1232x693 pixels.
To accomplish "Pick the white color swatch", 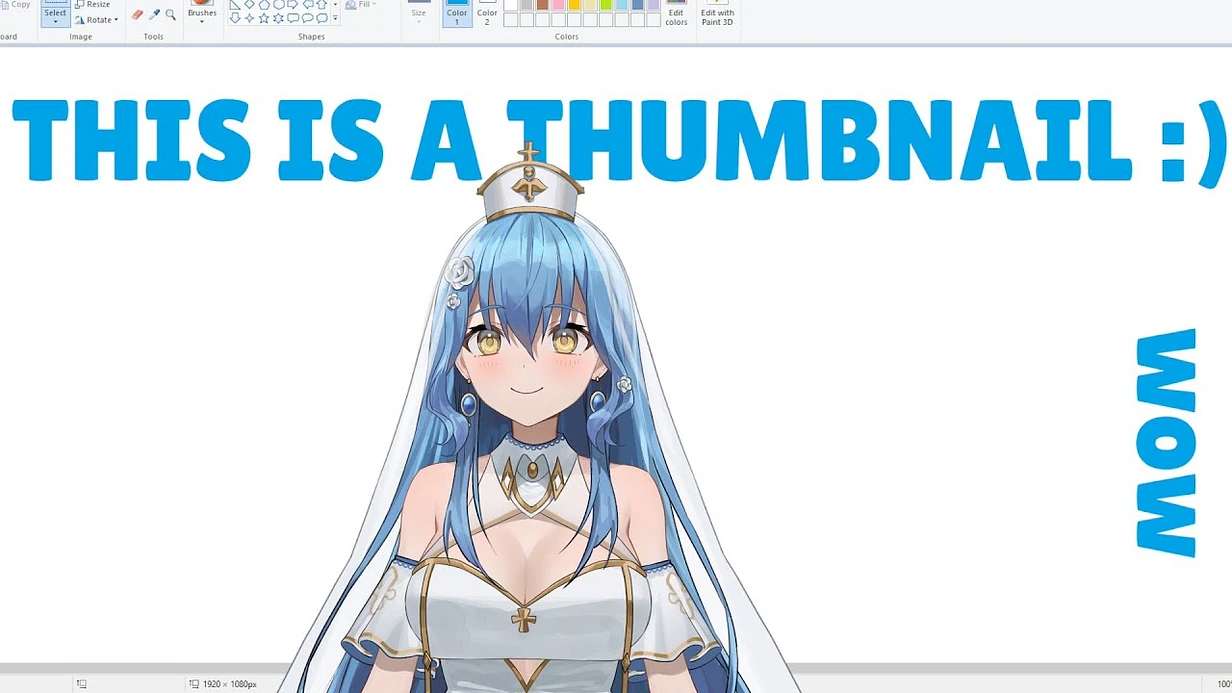I will point(510,4).
